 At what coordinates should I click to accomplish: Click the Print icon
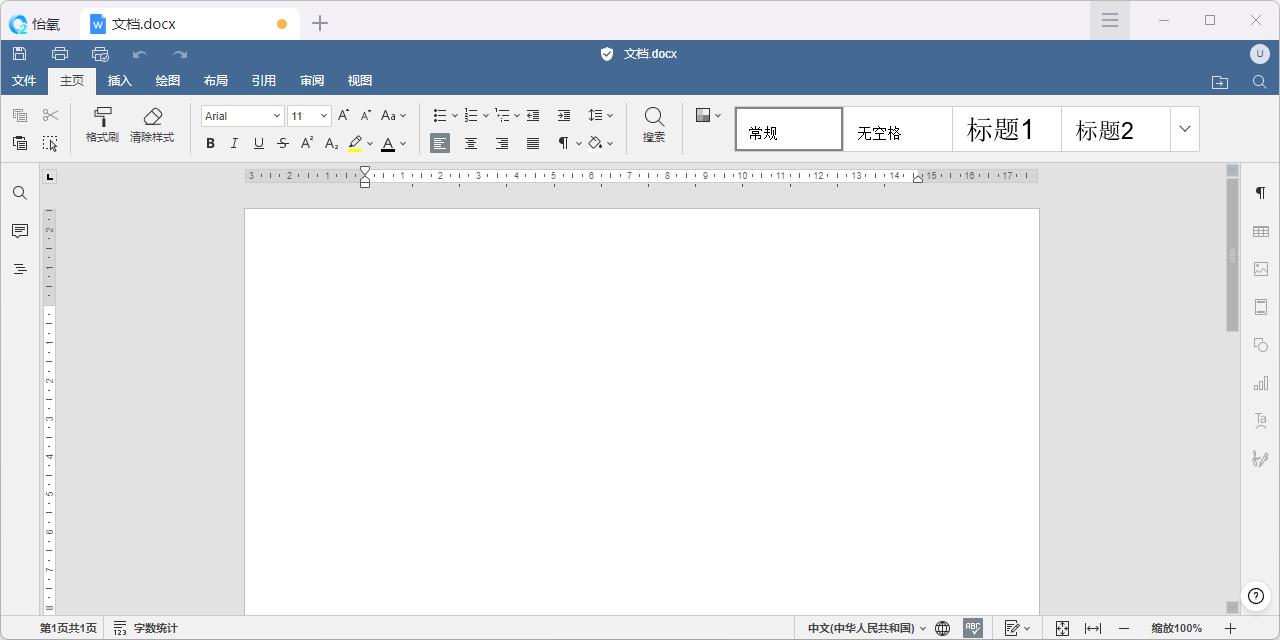click(60, 54)
